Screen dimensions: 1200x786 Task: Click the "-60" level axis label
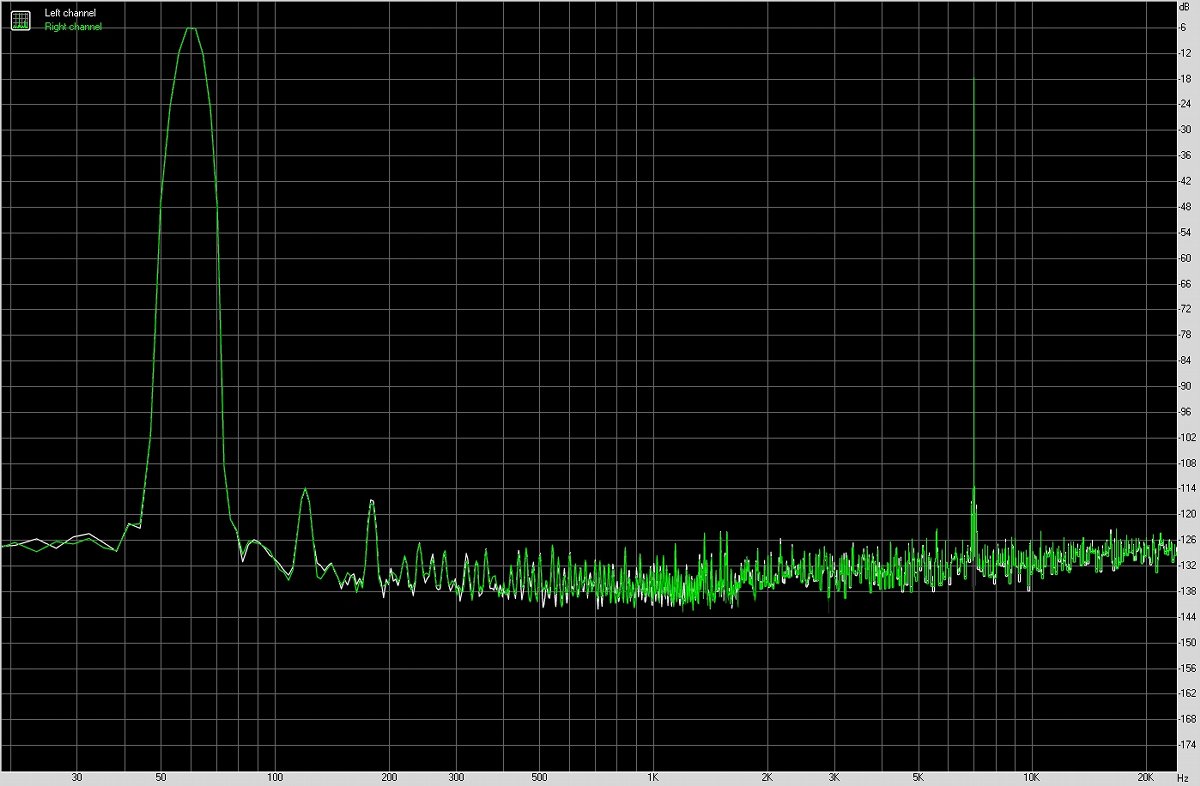tap(1185, 258)
